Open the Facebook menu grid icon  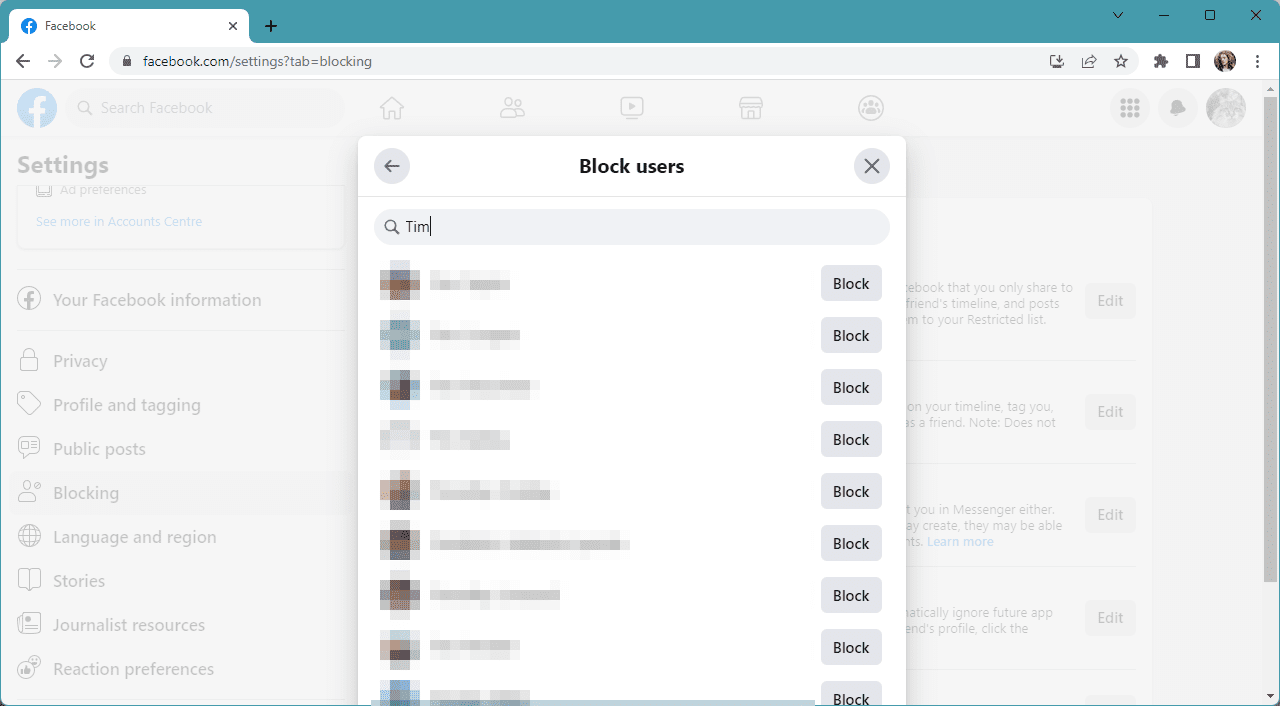point(1130,108)
